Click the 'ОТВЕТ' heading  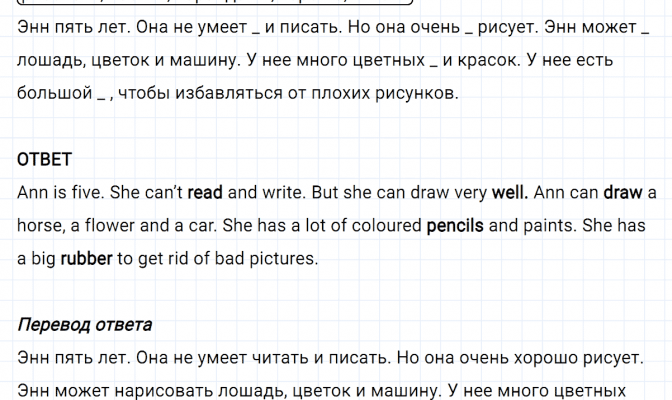[45, 160]
